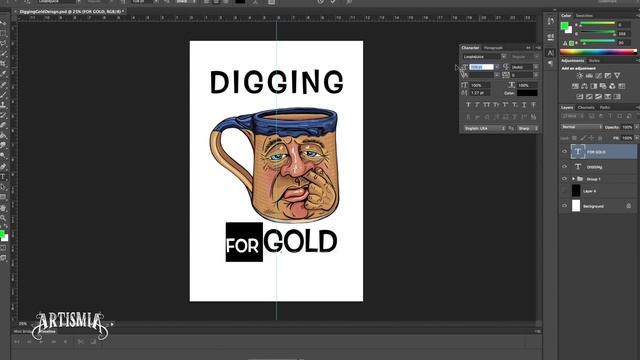Toggle Faux Bold in Character panel
Image resolution: width=640 pixels, height=360 pixels.
click(x=468, y=105)
